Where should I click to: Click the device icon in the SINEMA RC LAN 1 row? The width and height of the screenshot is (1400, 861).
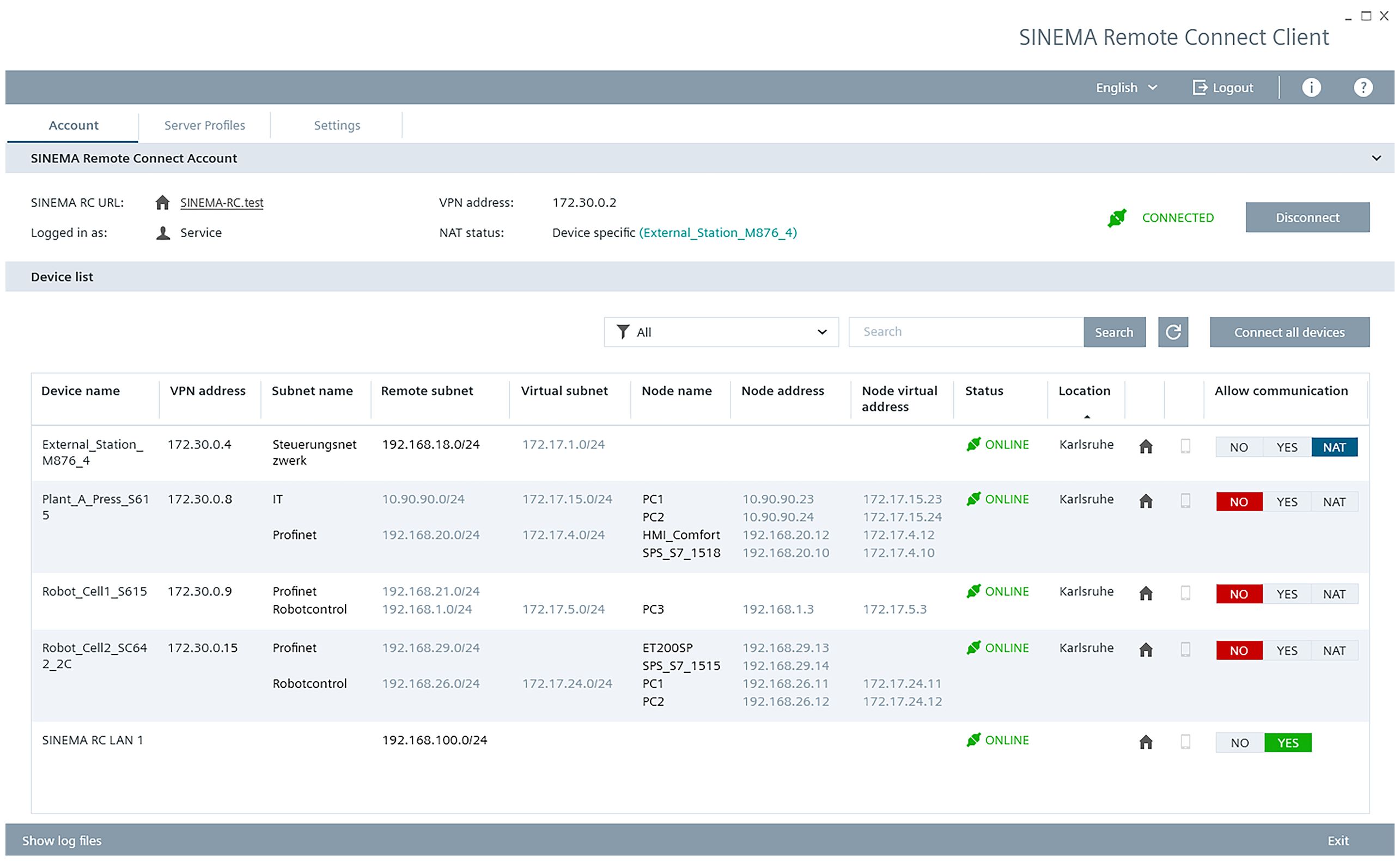click(1185, 742)
